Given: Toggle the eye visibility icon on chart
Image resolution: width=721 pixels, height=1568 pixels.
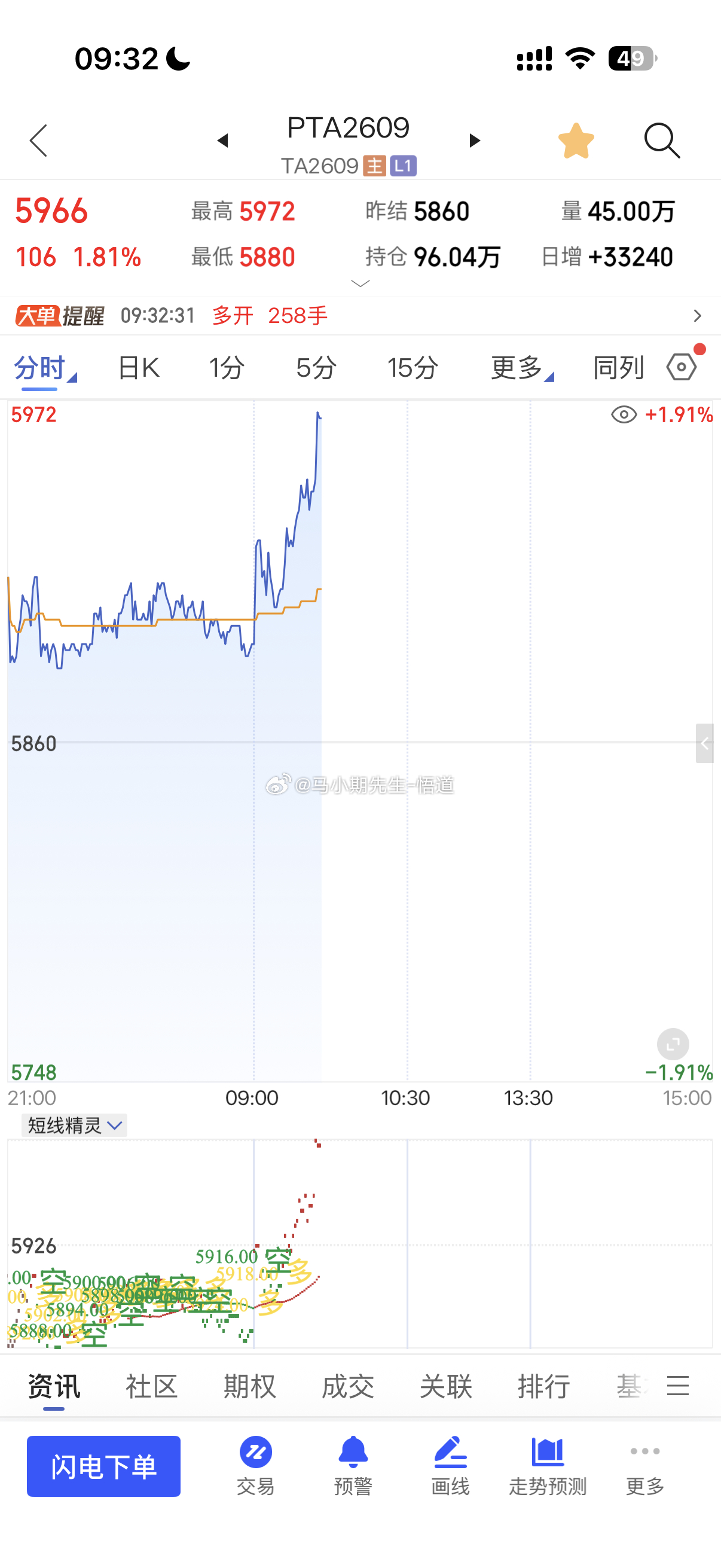Looking at the screenshot, I should click(x=624, y=415).
